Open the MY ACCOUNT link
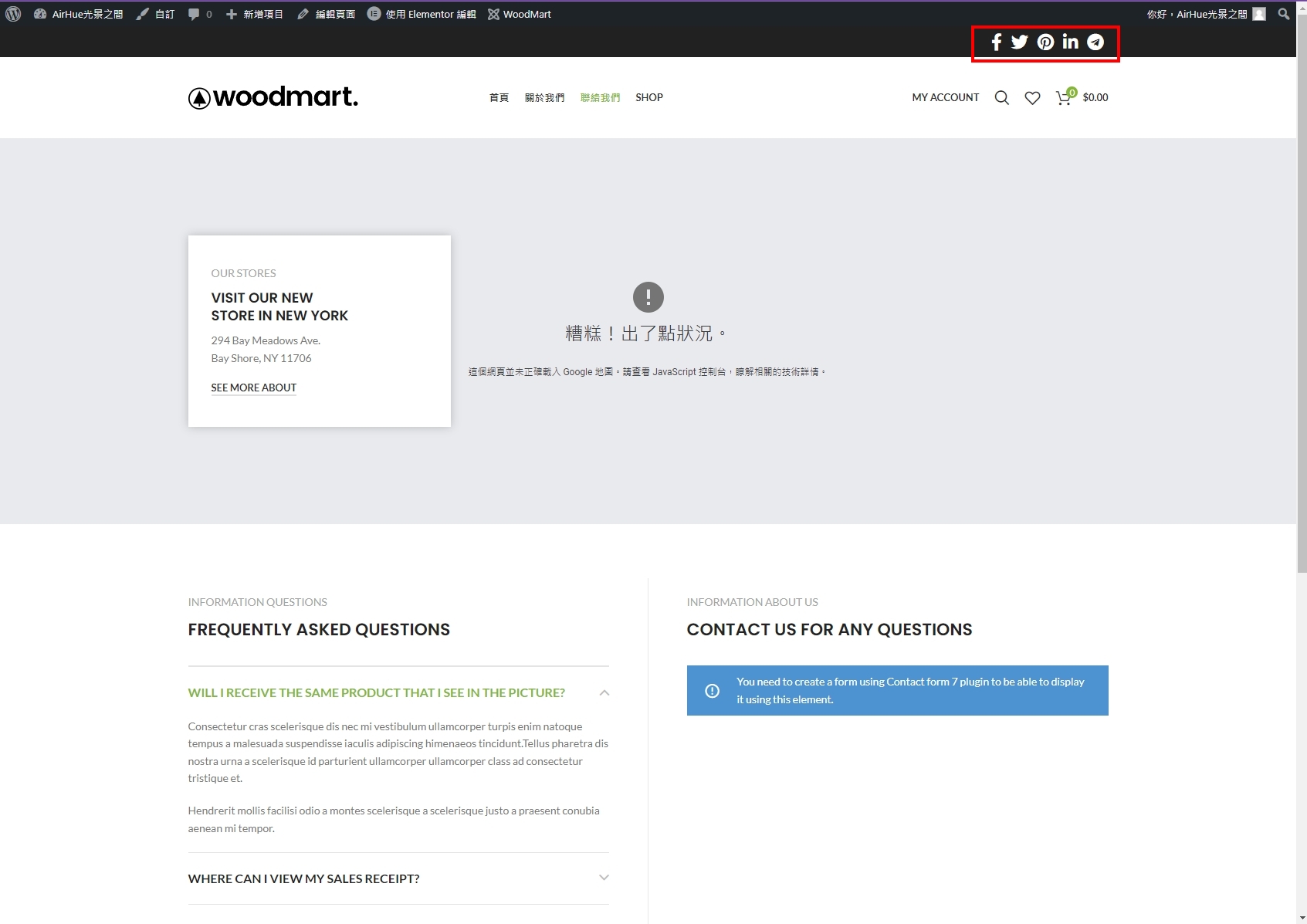1307x924 pixels. click(x=945, y=97)
